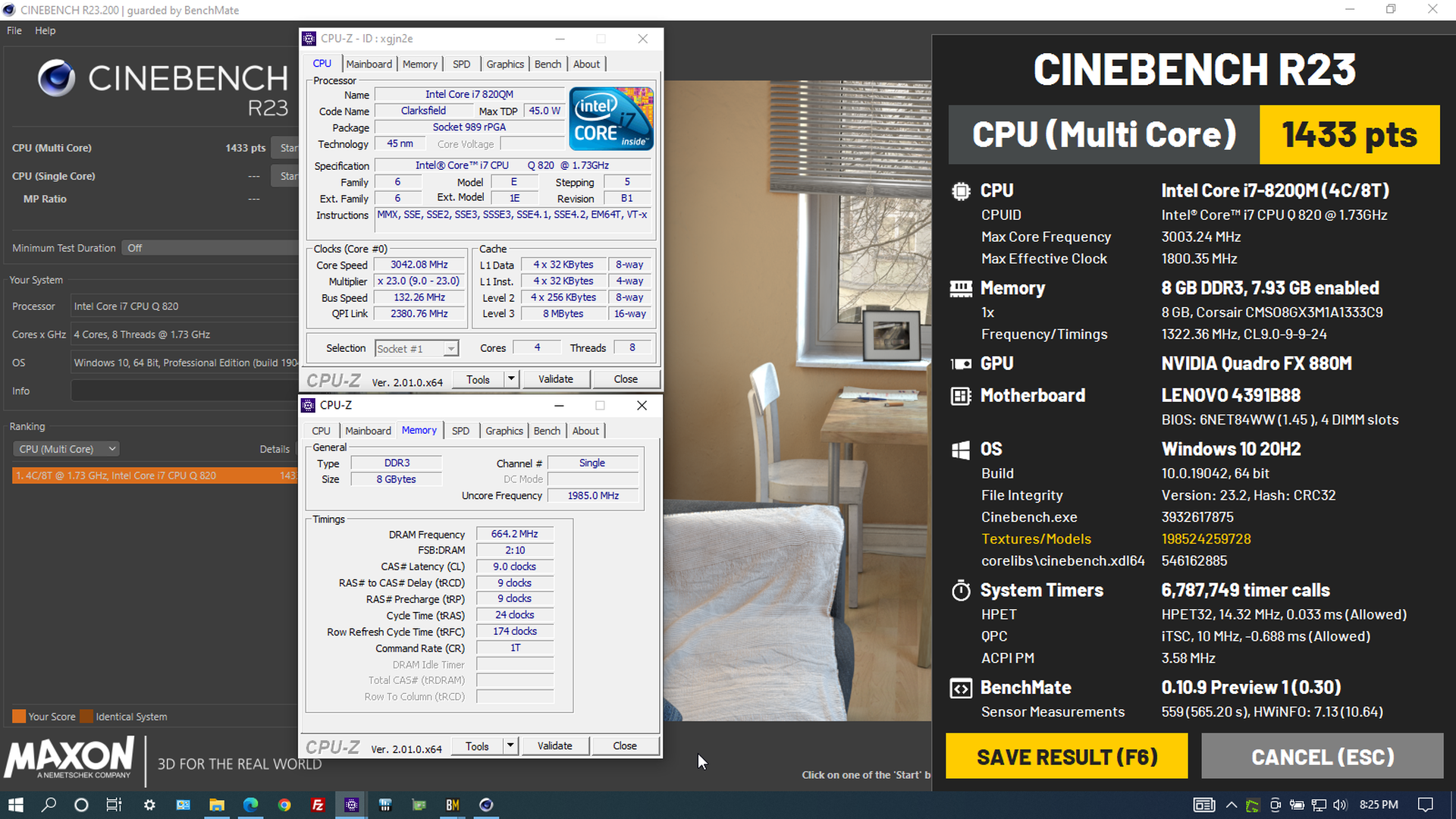1456x819 pixels.
Task: Open Bench tab in top CPU-Z window
Action: [548, 64]
